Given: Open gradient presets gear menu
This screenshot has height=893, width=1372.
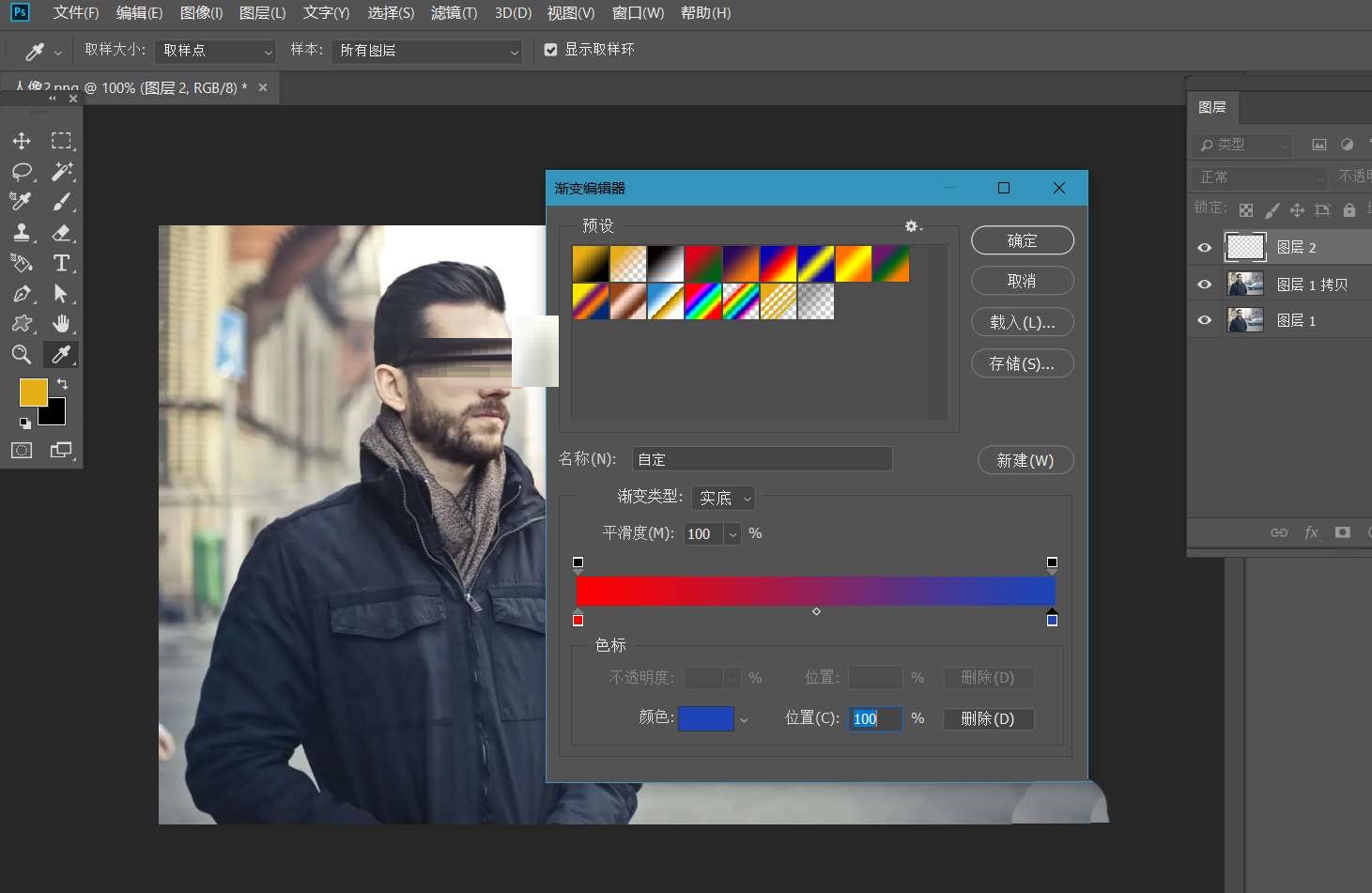Looking at the screenshot, I should [x=912, y=226].
